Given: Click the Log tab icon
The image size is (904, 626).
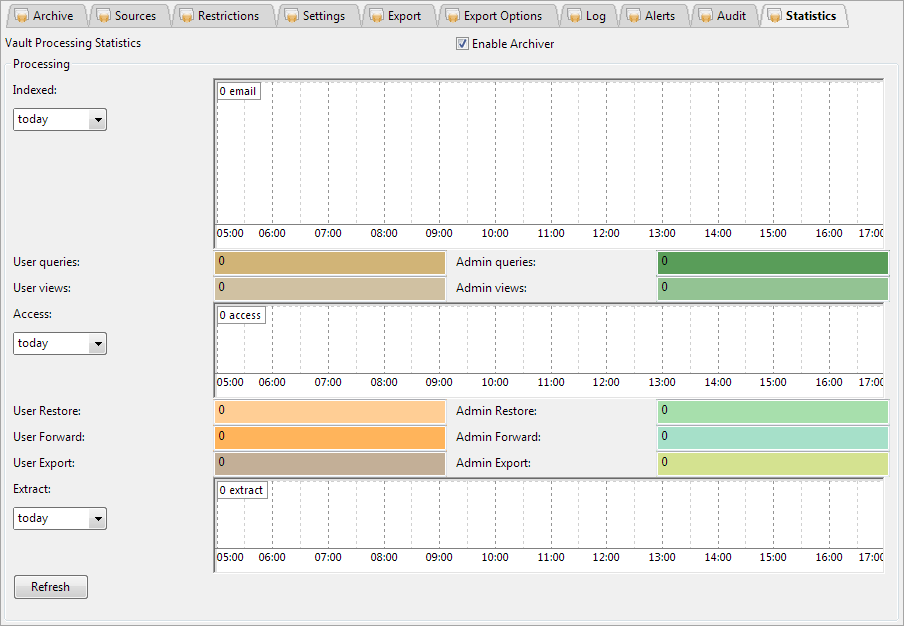Looking at the screenshot, I should (x=575, y=16).
